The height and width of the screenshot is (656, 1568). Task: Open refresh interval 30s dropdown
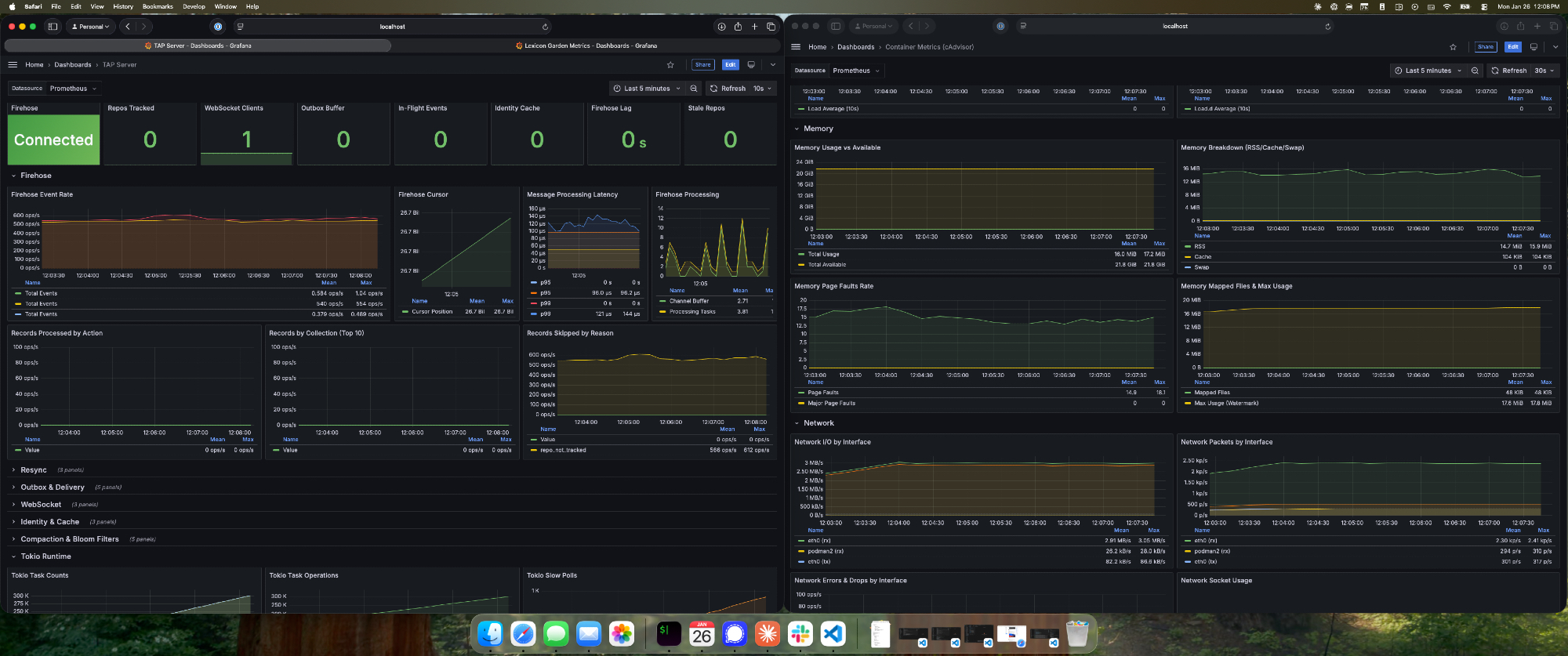1544,71
